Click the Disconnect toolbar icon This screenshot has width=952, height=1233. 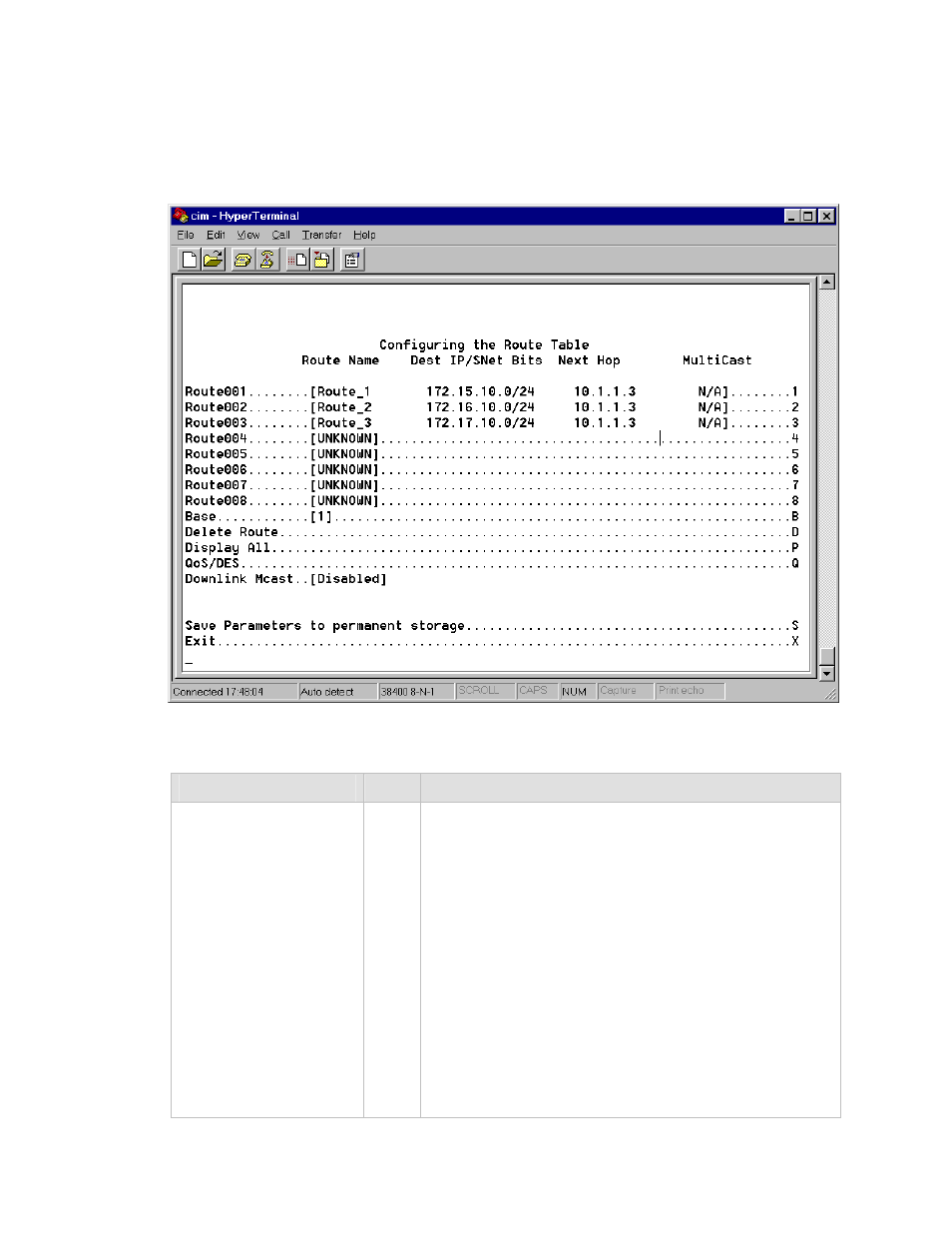point(266,260)
